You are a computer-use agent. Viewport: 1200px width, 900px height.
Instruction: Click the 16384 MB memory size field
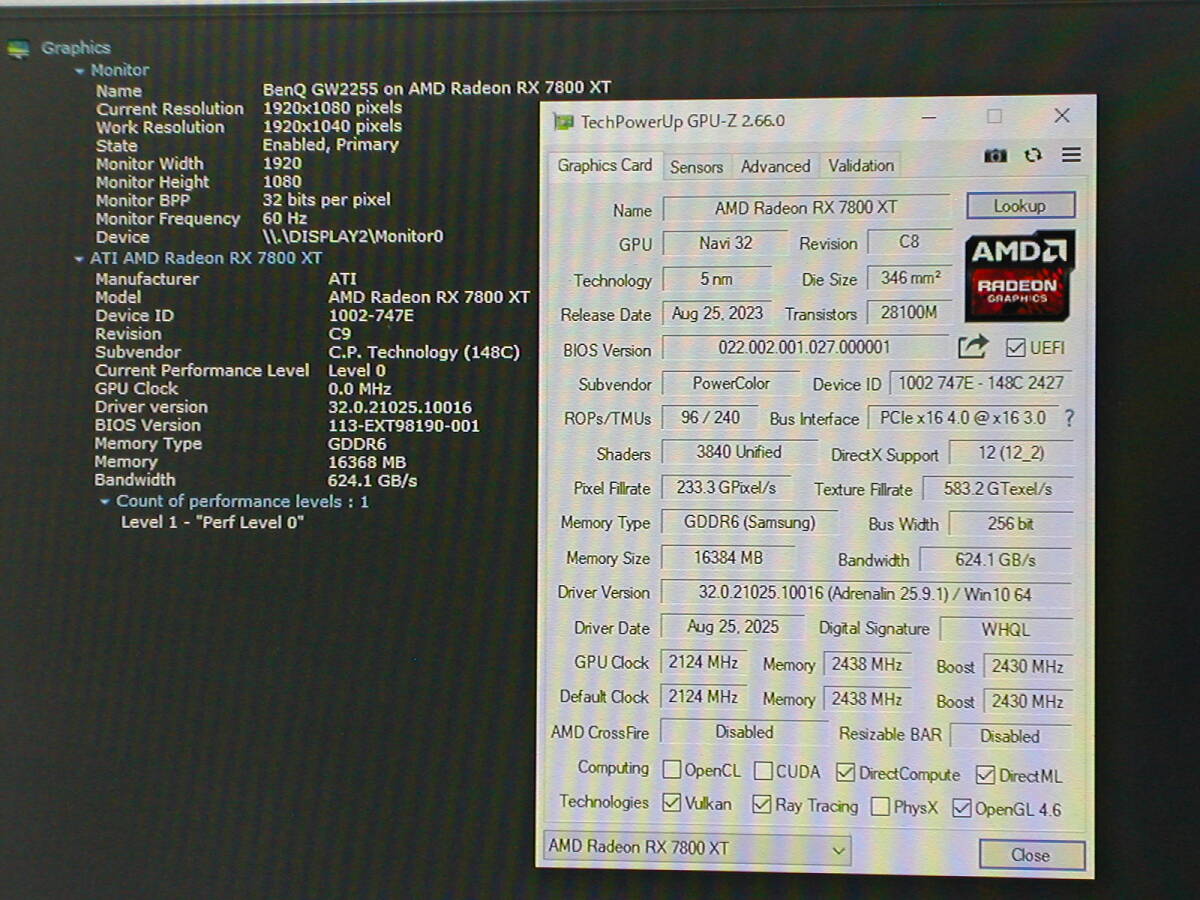(728, 558)
